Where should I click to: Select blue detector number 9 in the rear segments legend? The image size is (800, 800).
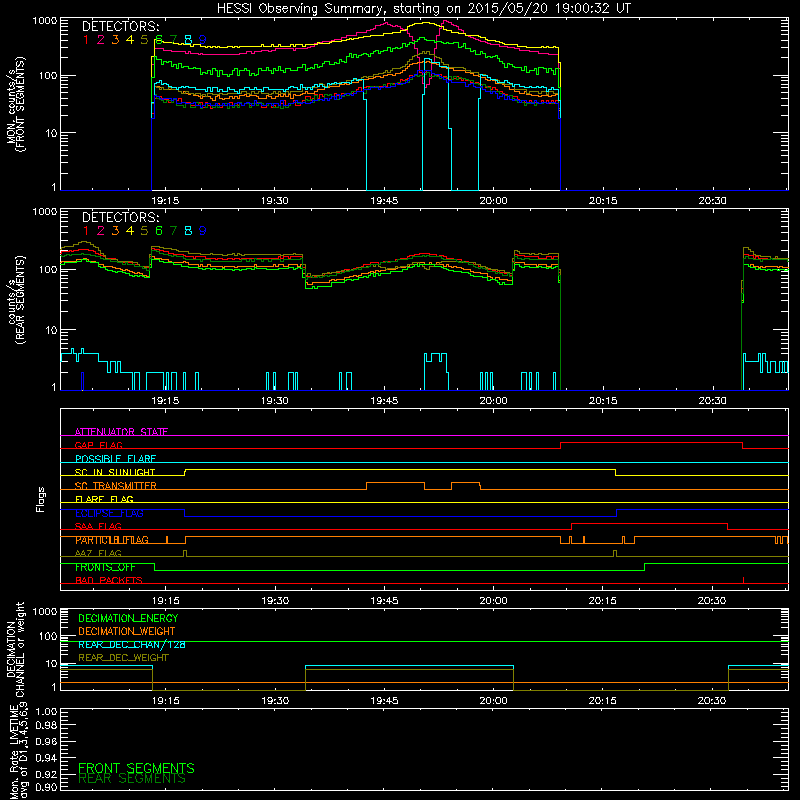pyautogui.click(x=203, y=231)
